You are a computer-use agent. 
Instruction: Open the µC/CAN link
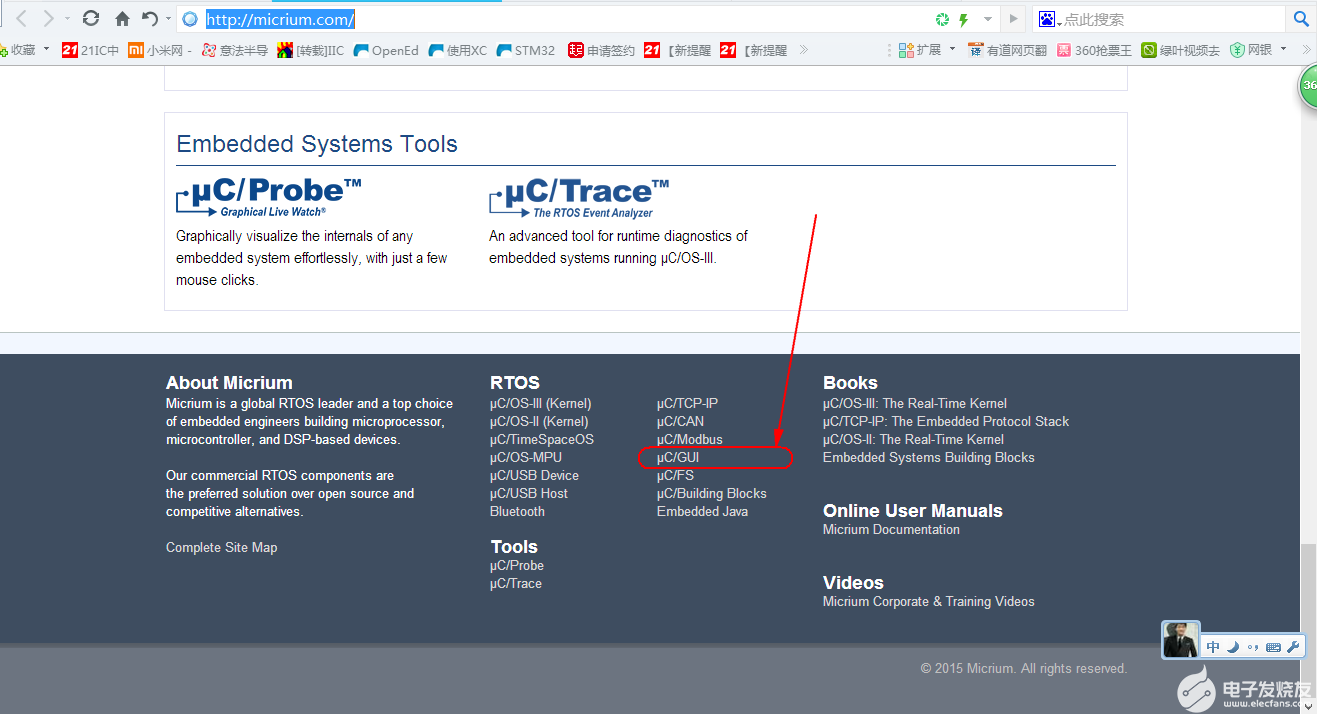pos(680,422)
